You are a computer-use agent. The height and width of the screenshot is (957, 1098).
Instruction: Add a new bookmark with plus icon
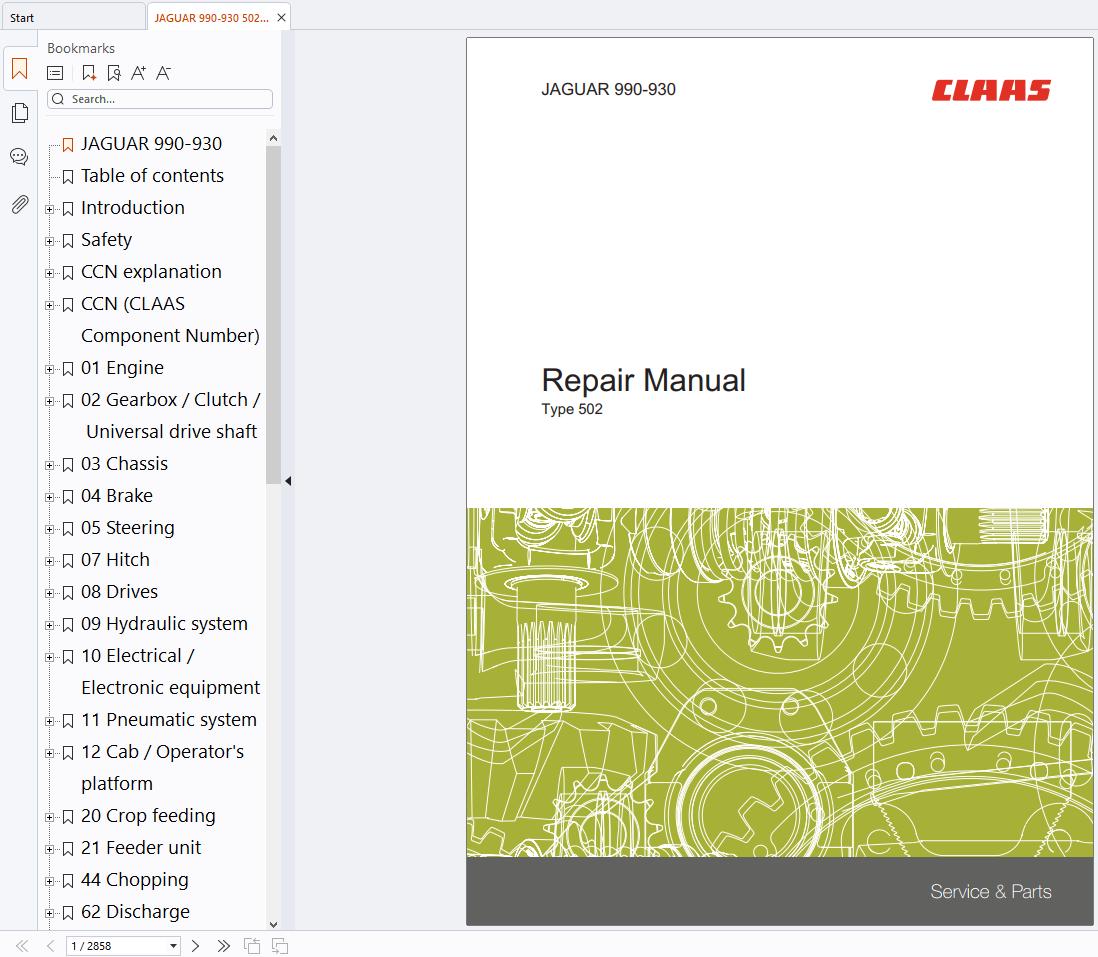click(x=89, y=73)
